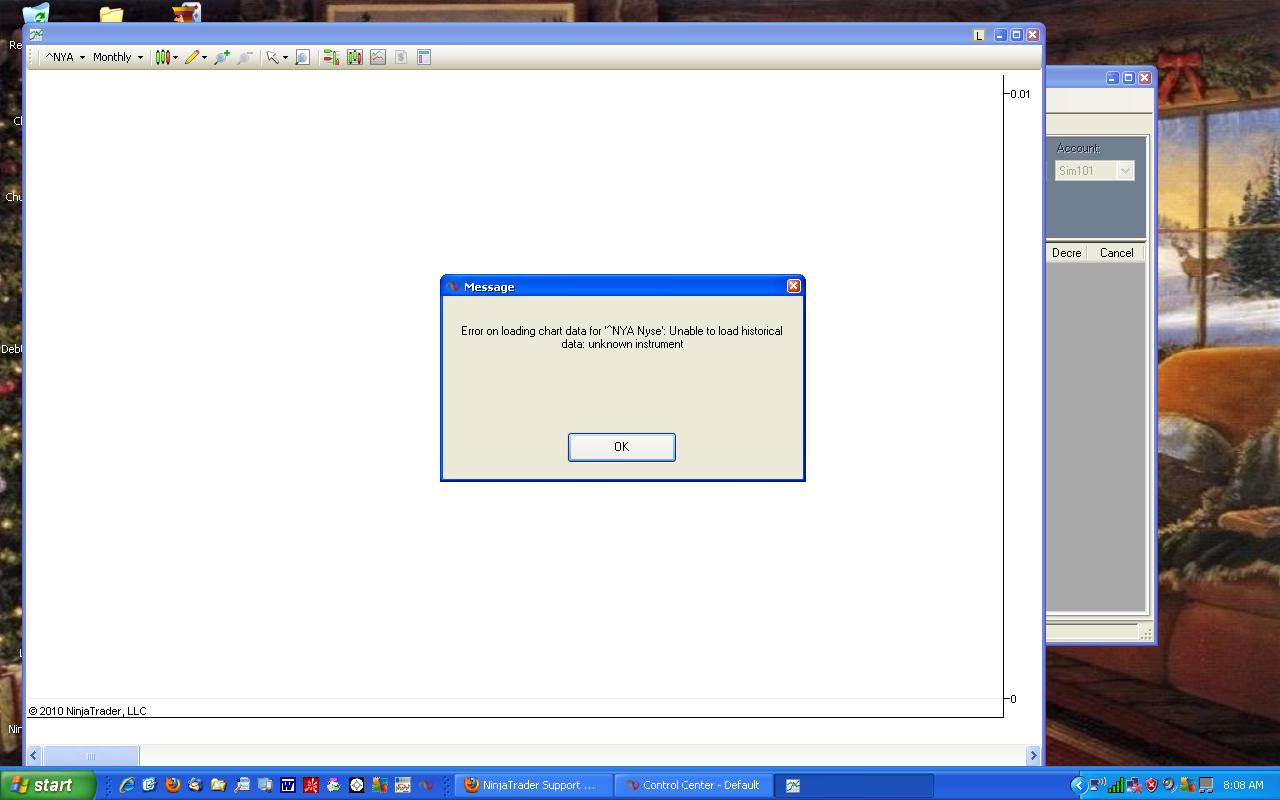
Task: Click the zoom in magnifier icon
Action: click(x=221, y=58)
